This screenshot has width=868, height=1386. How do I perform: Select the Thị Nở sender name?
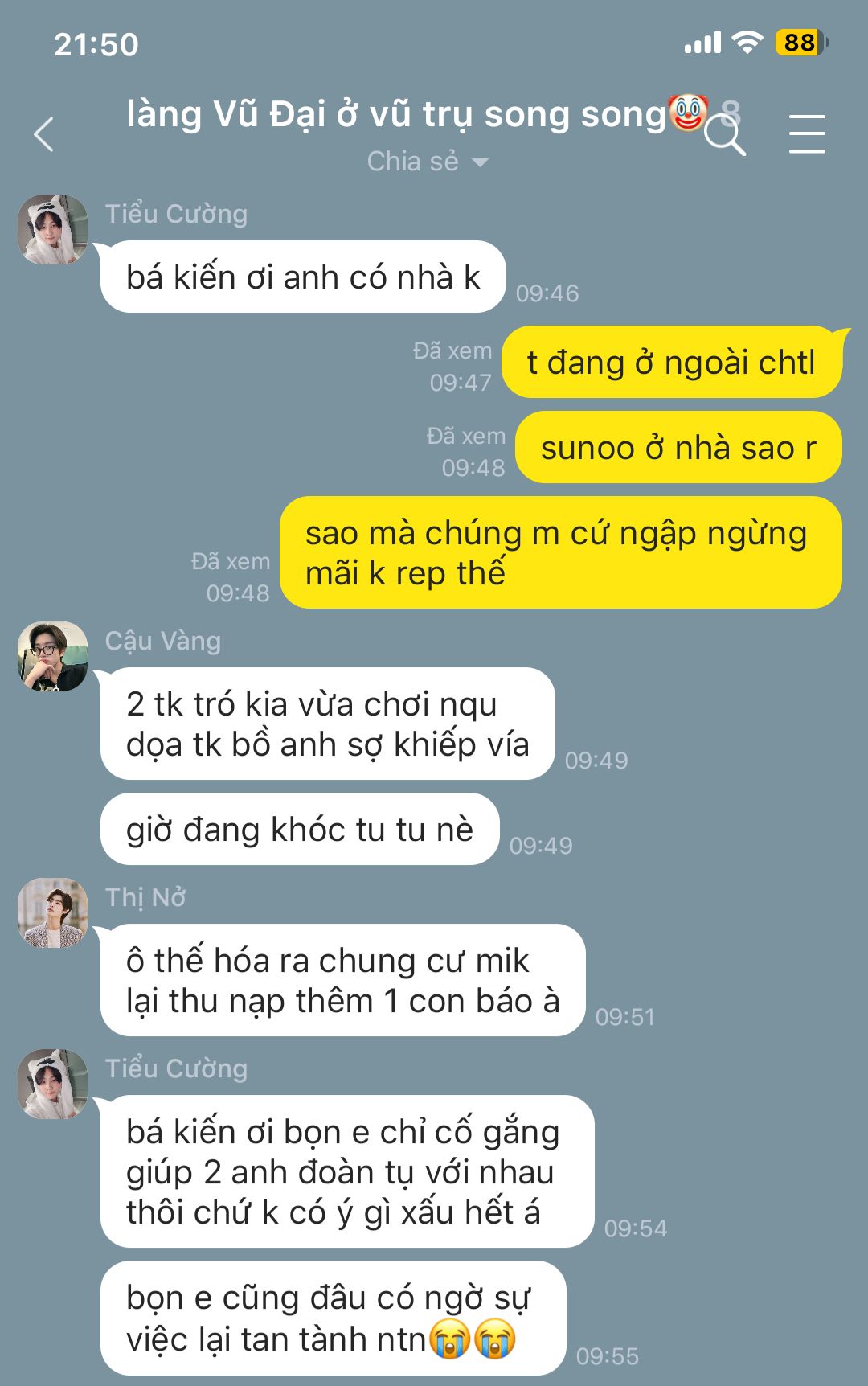pyautogui.click(x=145, y=897)
